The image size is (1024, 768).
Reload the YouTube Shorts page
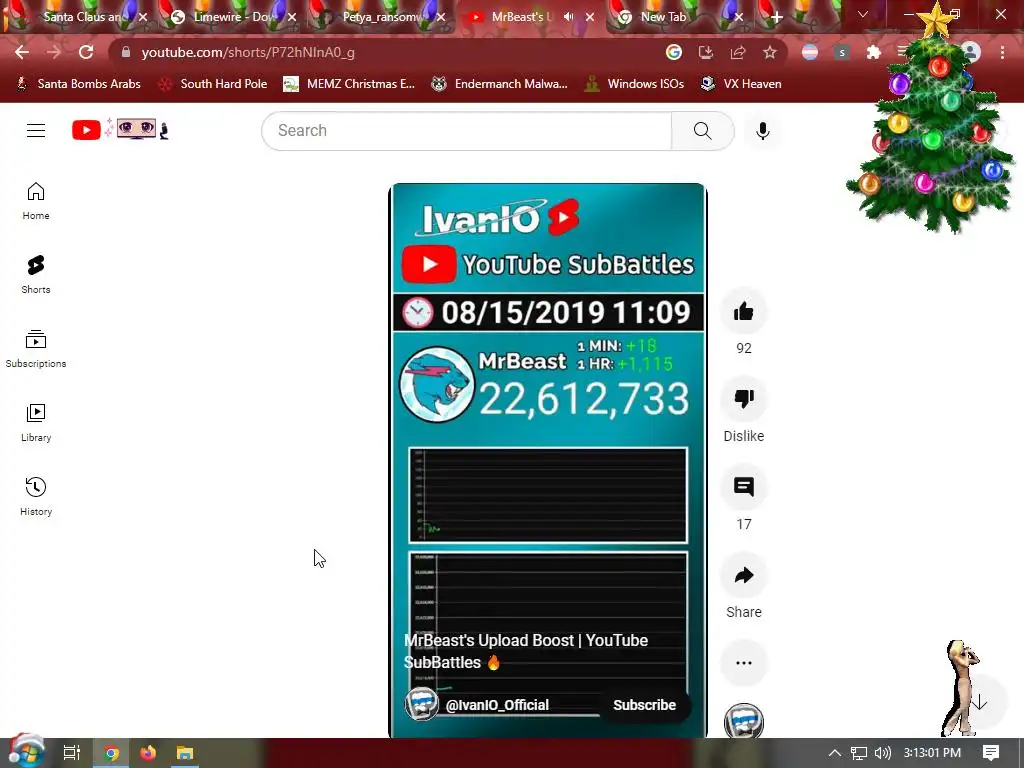tap(86, 52)
